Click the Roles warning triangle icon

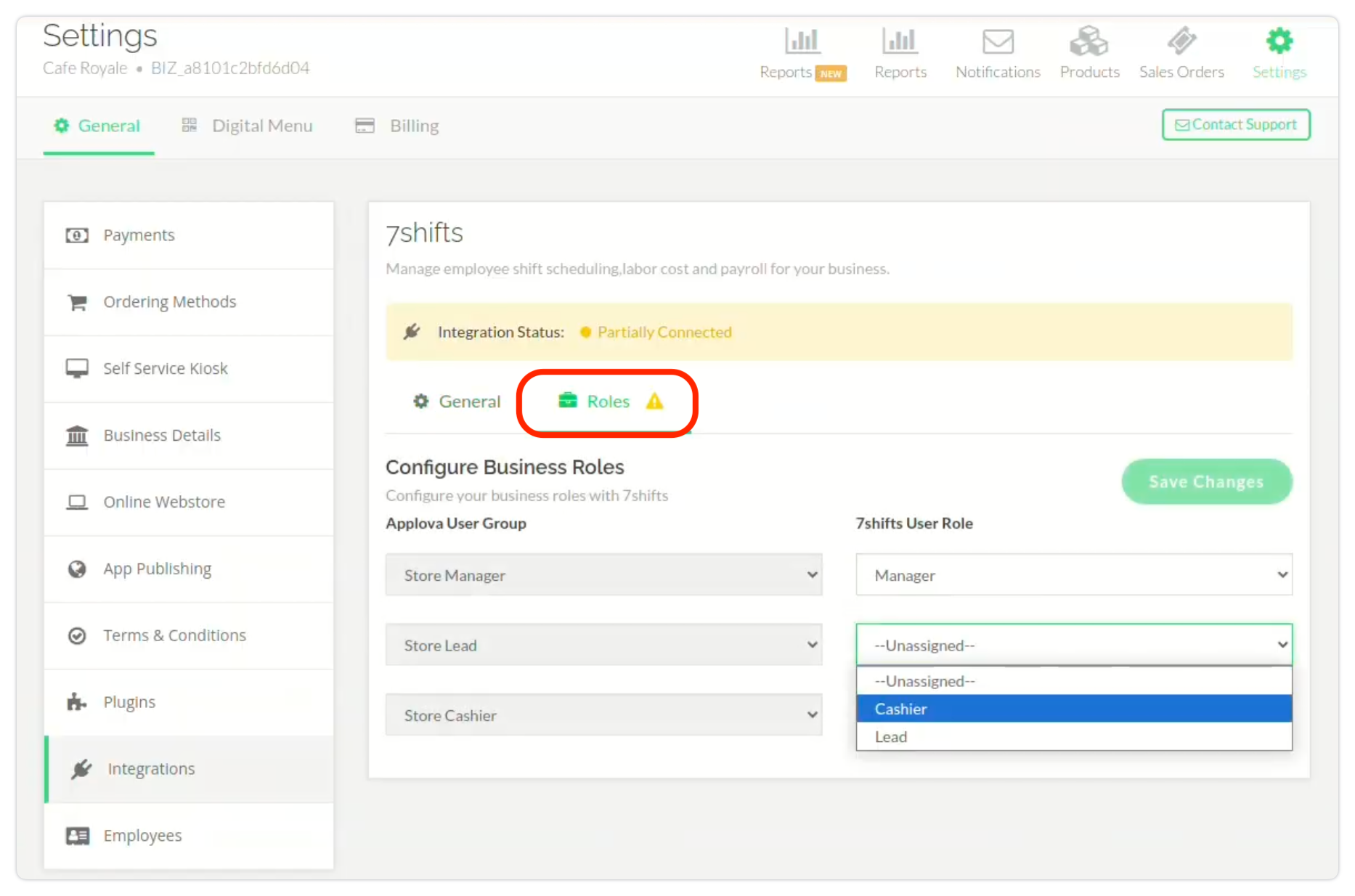(x=654, y=401)
